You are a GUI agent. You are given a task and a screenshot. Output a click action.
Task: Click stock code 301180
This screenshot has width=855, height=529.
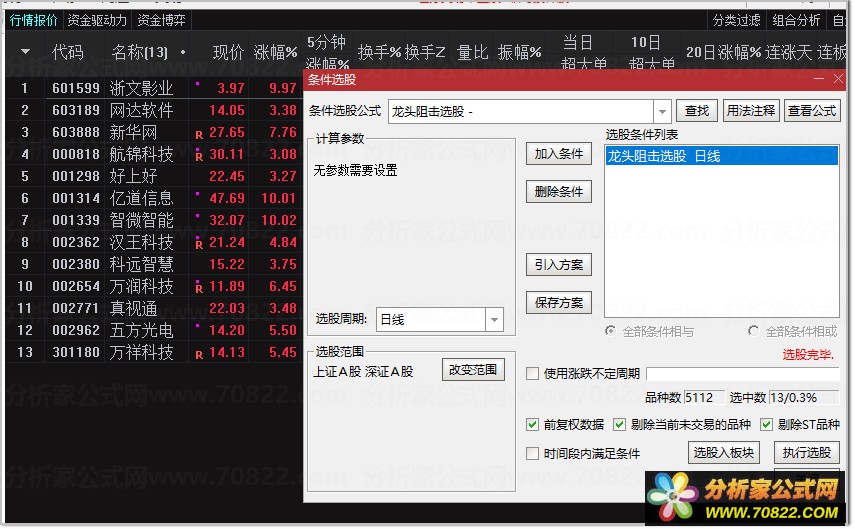[x=76, y=352]
